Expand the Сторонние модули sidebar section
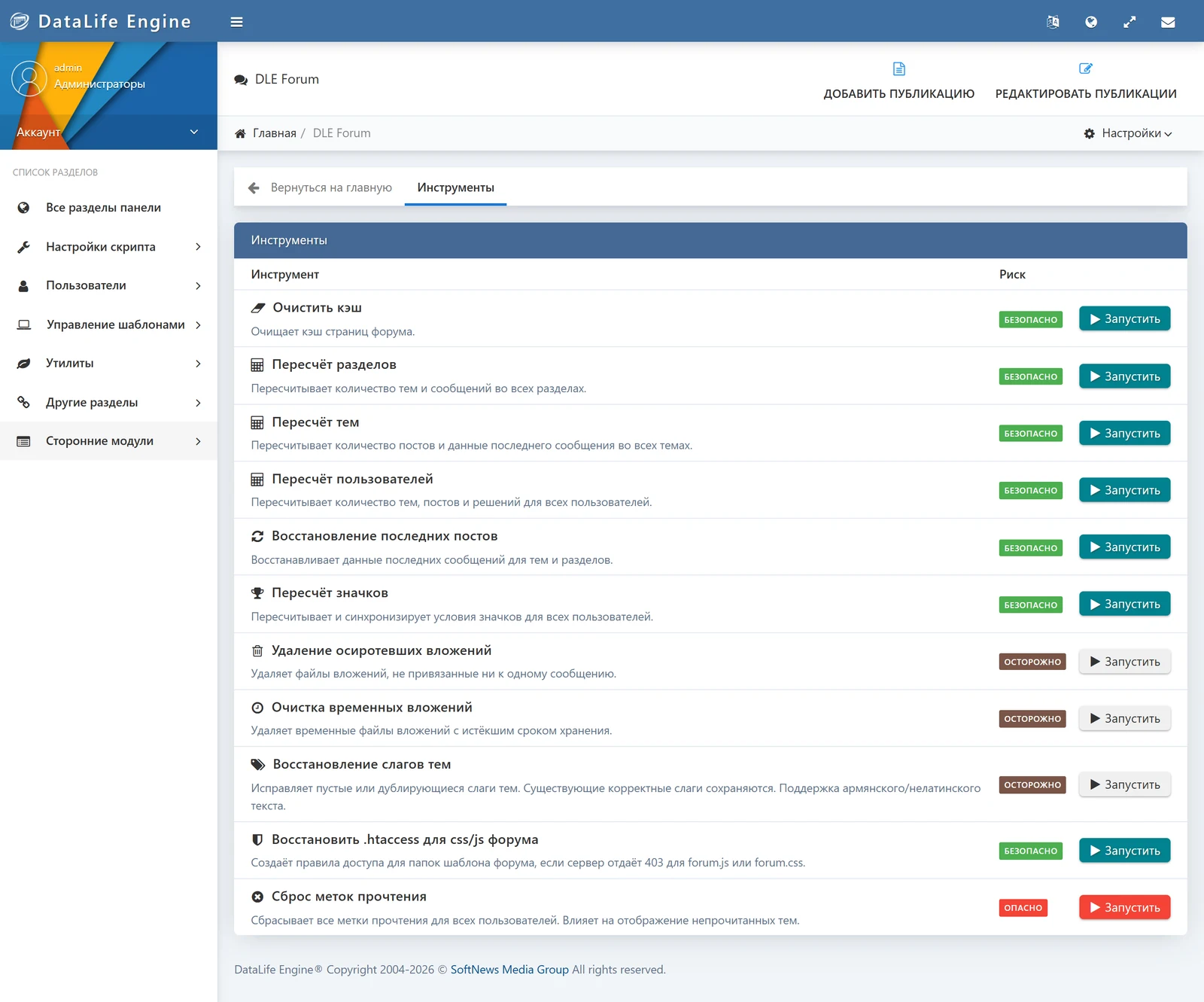 108,441
